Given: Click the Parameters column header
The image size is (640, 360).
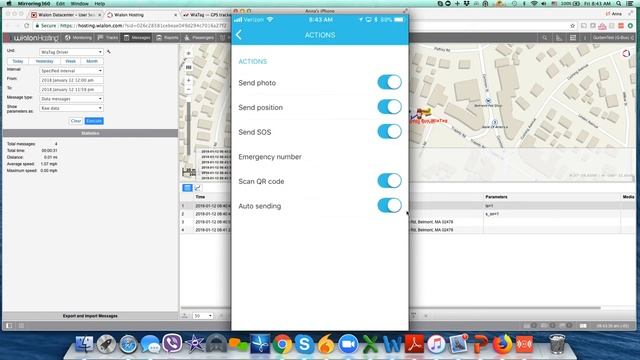Looking at the screenshot, I should [x=496, y=197].
